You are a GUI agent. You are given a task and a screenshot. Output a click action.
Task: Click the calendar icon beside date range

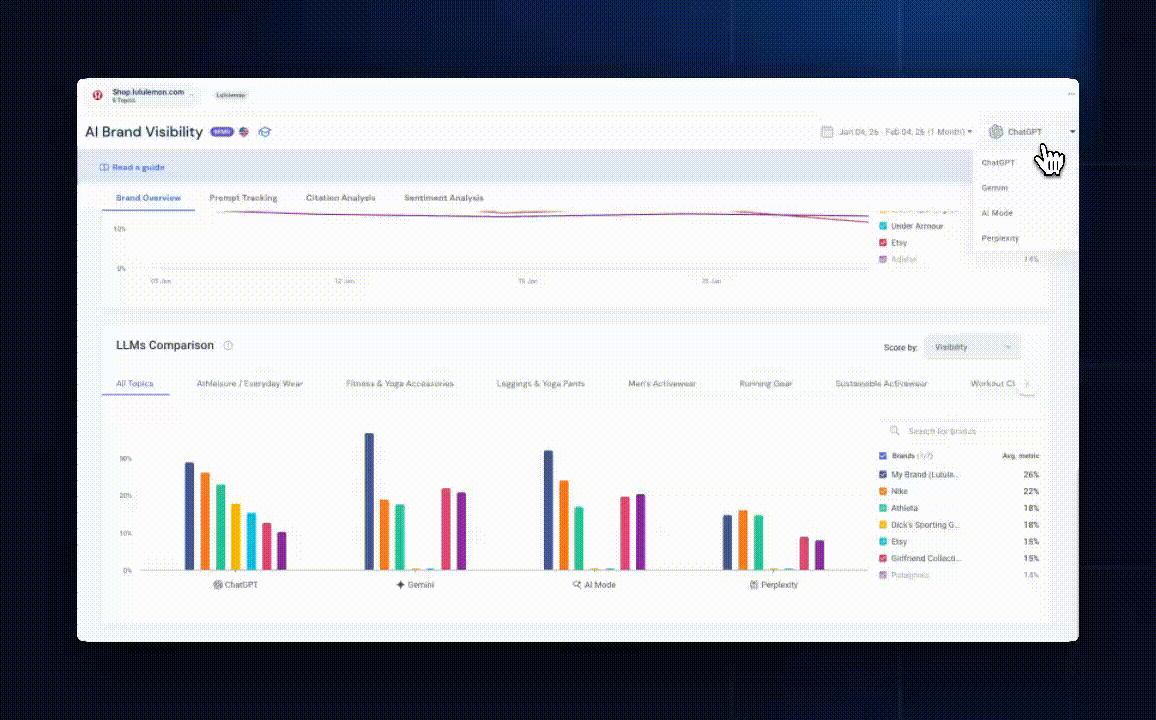click(x=827, y=132)
